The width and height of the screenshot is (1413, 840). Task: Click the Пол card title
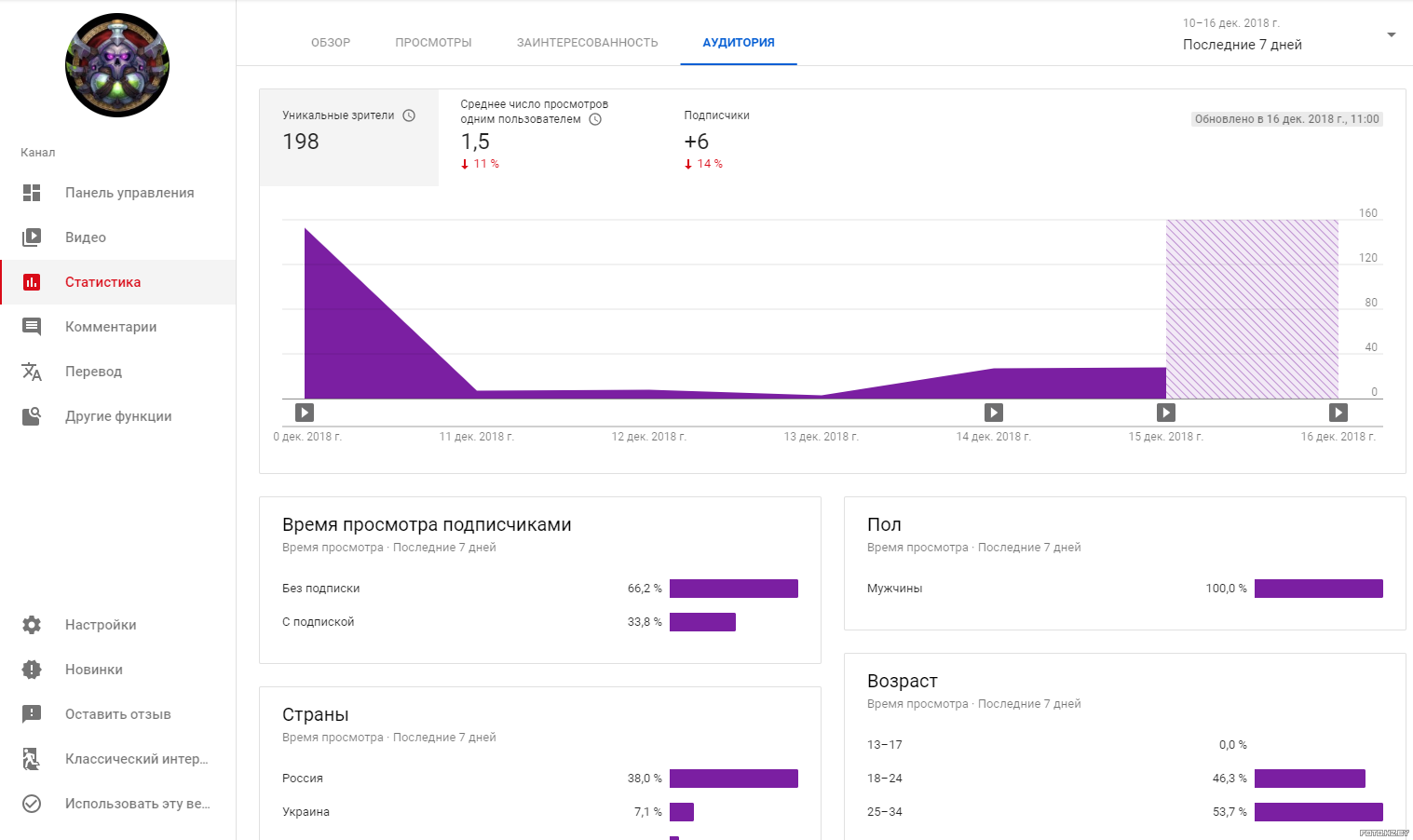coord(884,525)
